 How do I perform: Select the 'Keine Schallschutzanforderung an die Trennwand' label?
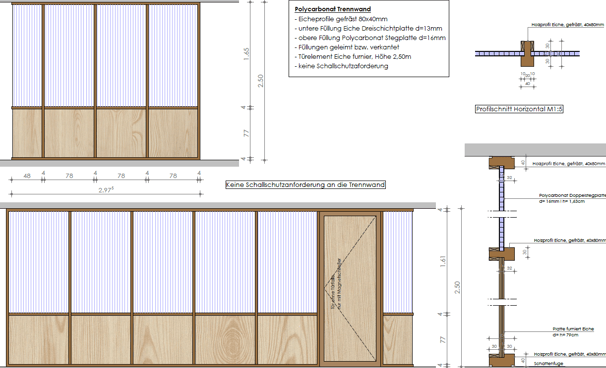tap(305, 185)
